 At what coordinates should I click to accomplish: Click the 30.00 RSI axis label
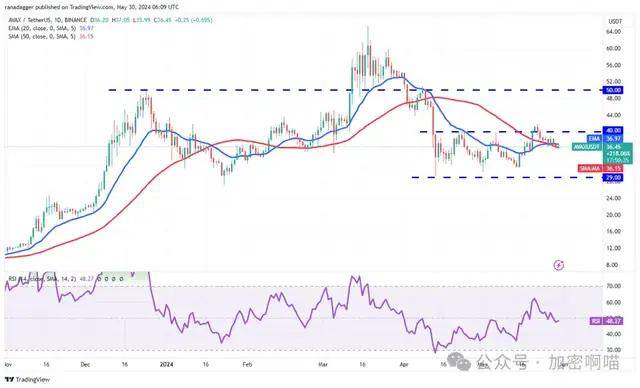tap(613, 350)
